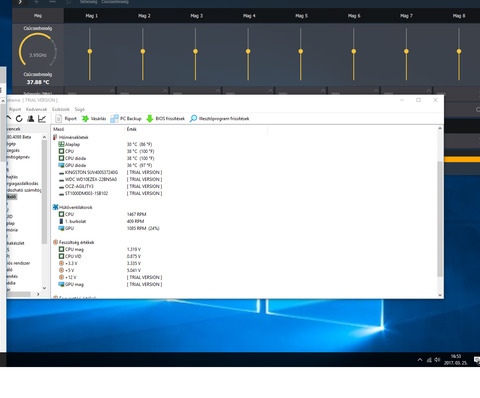This screenshot has height=398, width=480.
Task: Click the GPU mag icon
Action: click(61, 284)
